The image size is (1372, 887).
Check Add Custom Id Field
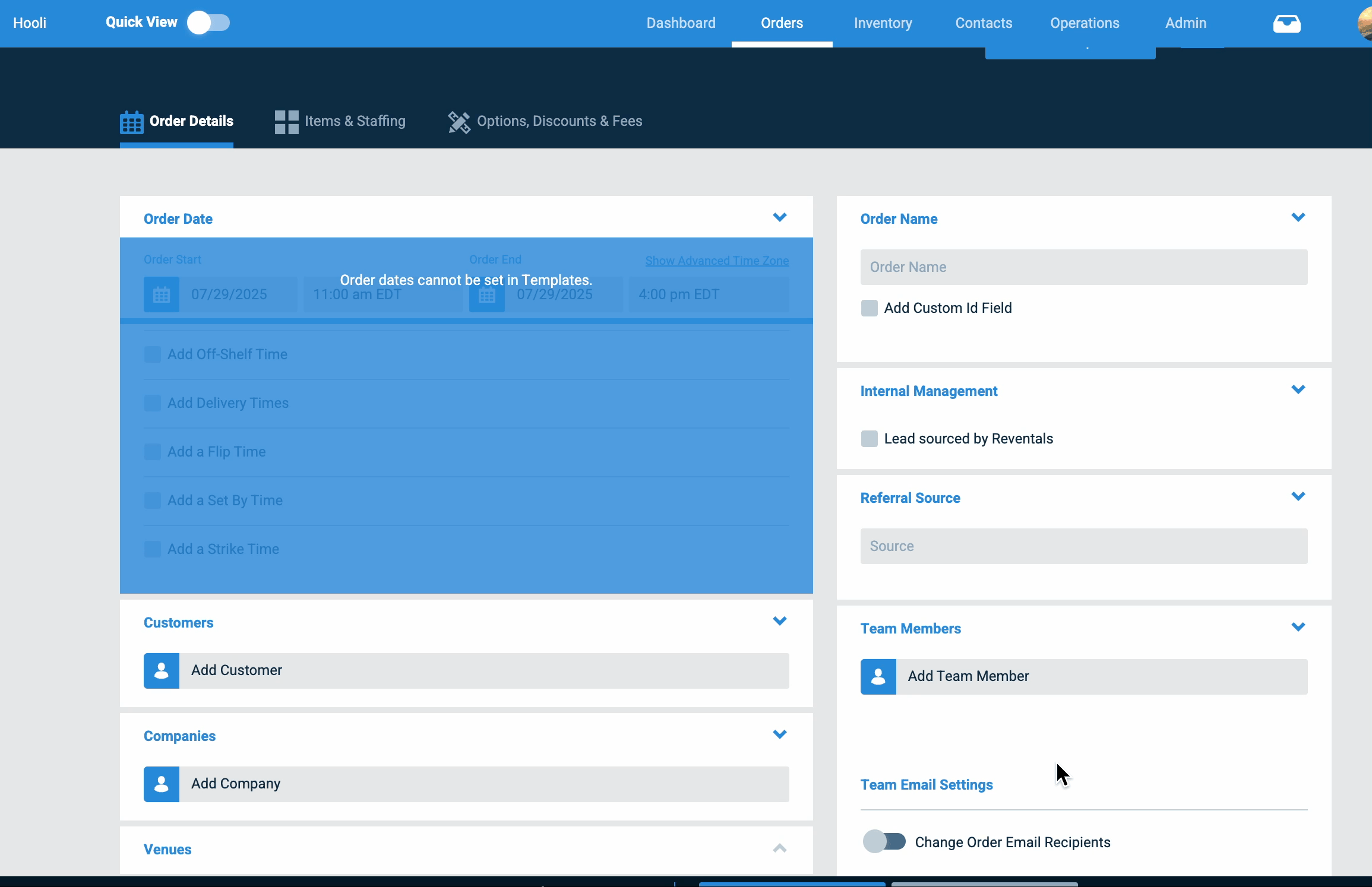click(x=869, y=308)
